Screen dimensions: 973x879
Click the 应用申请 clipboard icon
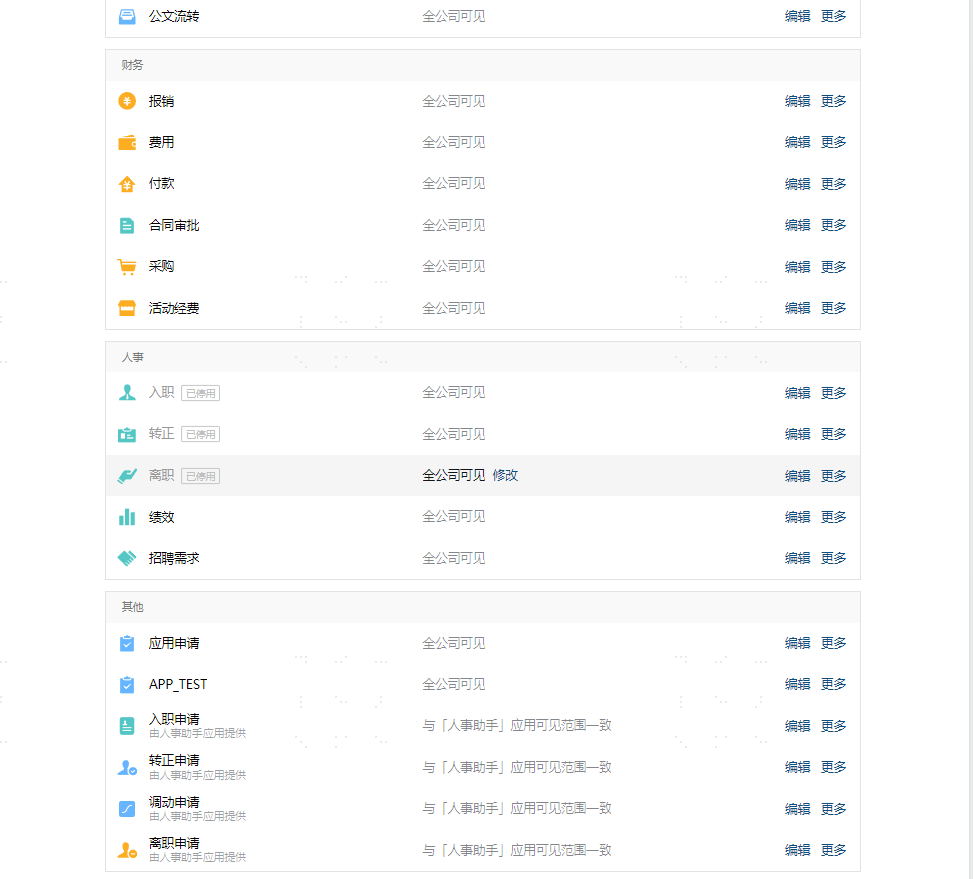[127, 643]
